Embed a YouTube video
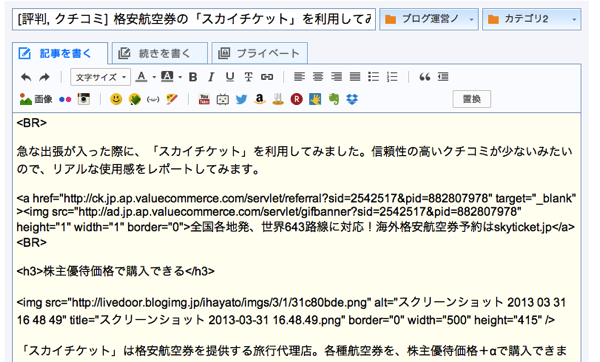Image resolution: width=600 pixels, height=362 pixels. coord(204,99)
